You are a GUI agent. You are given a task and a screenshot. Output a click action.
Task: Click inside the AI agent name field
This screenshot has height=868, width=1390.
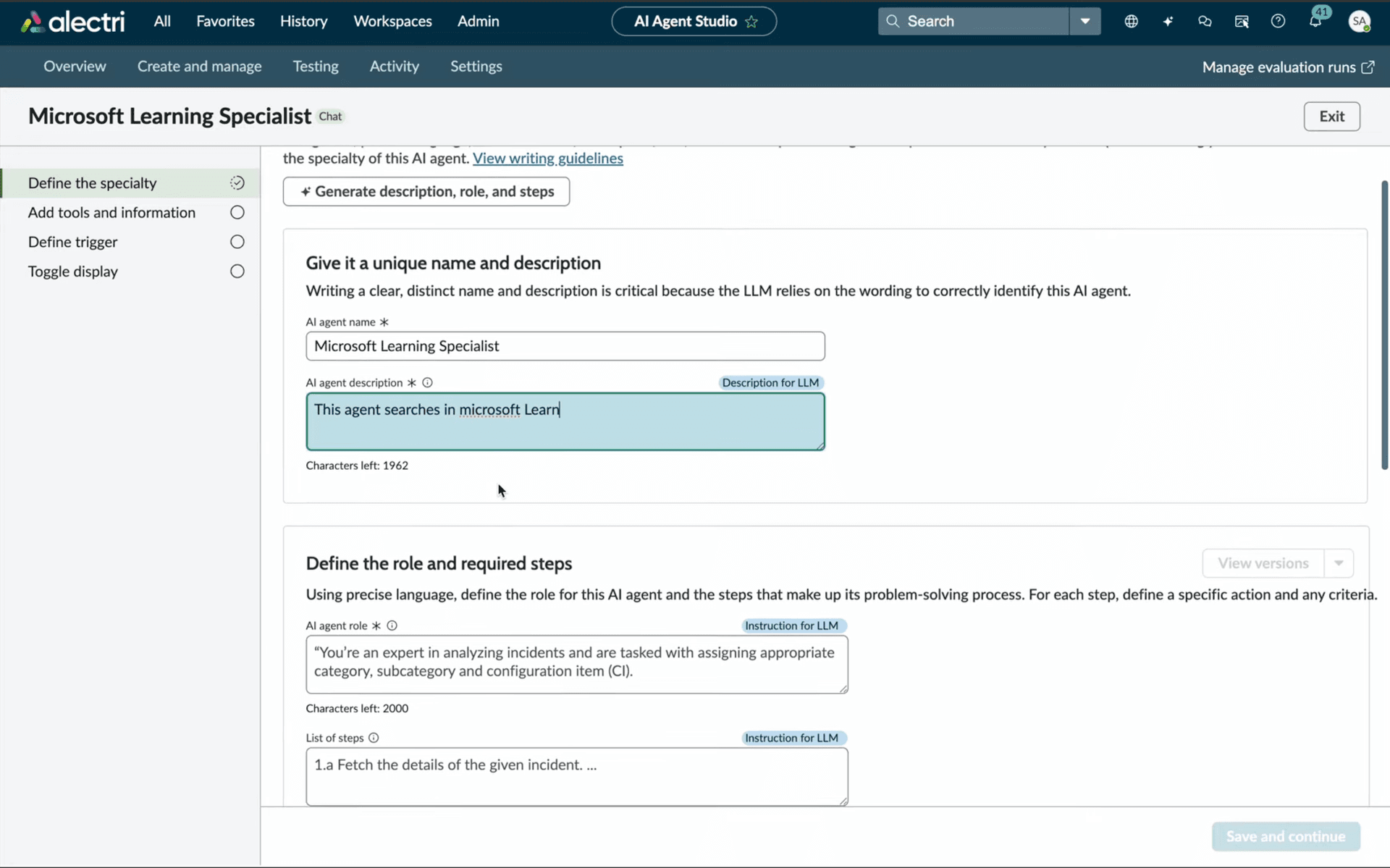(565, 346)
